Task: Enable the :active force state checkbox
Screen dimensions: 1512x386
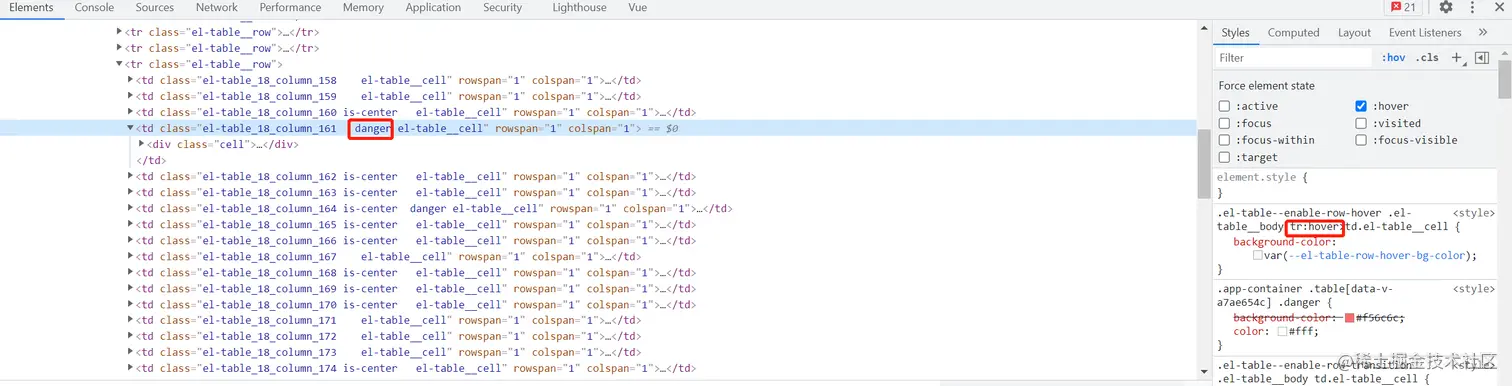Action: [x=1224, y=106]
